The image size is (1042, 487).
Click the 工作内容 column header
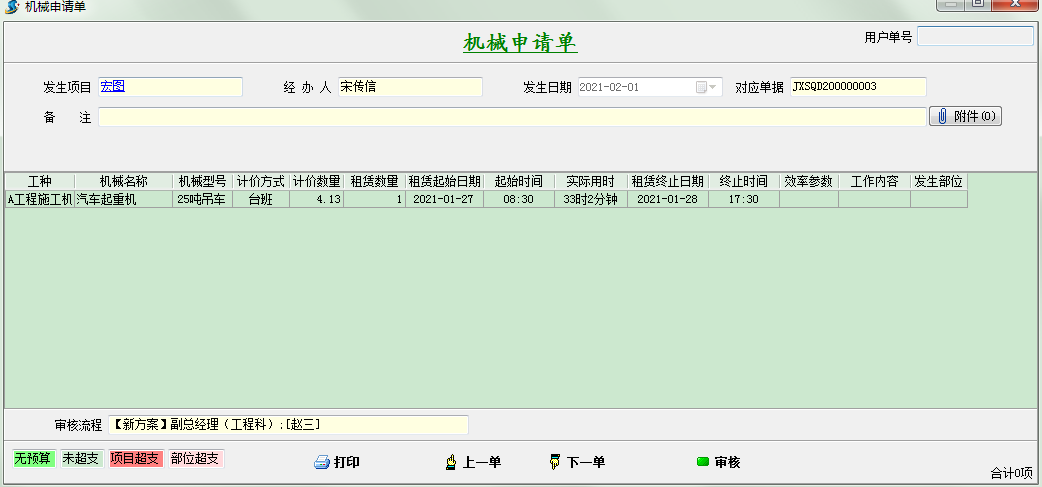coord(874,181)
